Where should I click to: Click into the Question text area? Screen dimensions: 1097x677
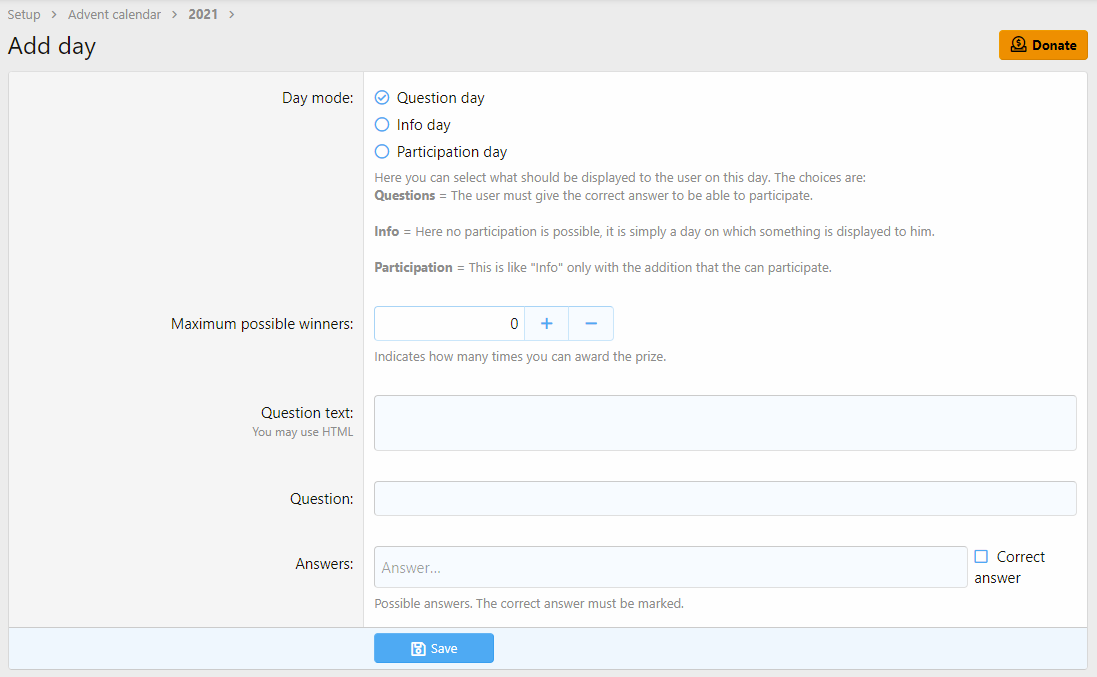point(725,423)
